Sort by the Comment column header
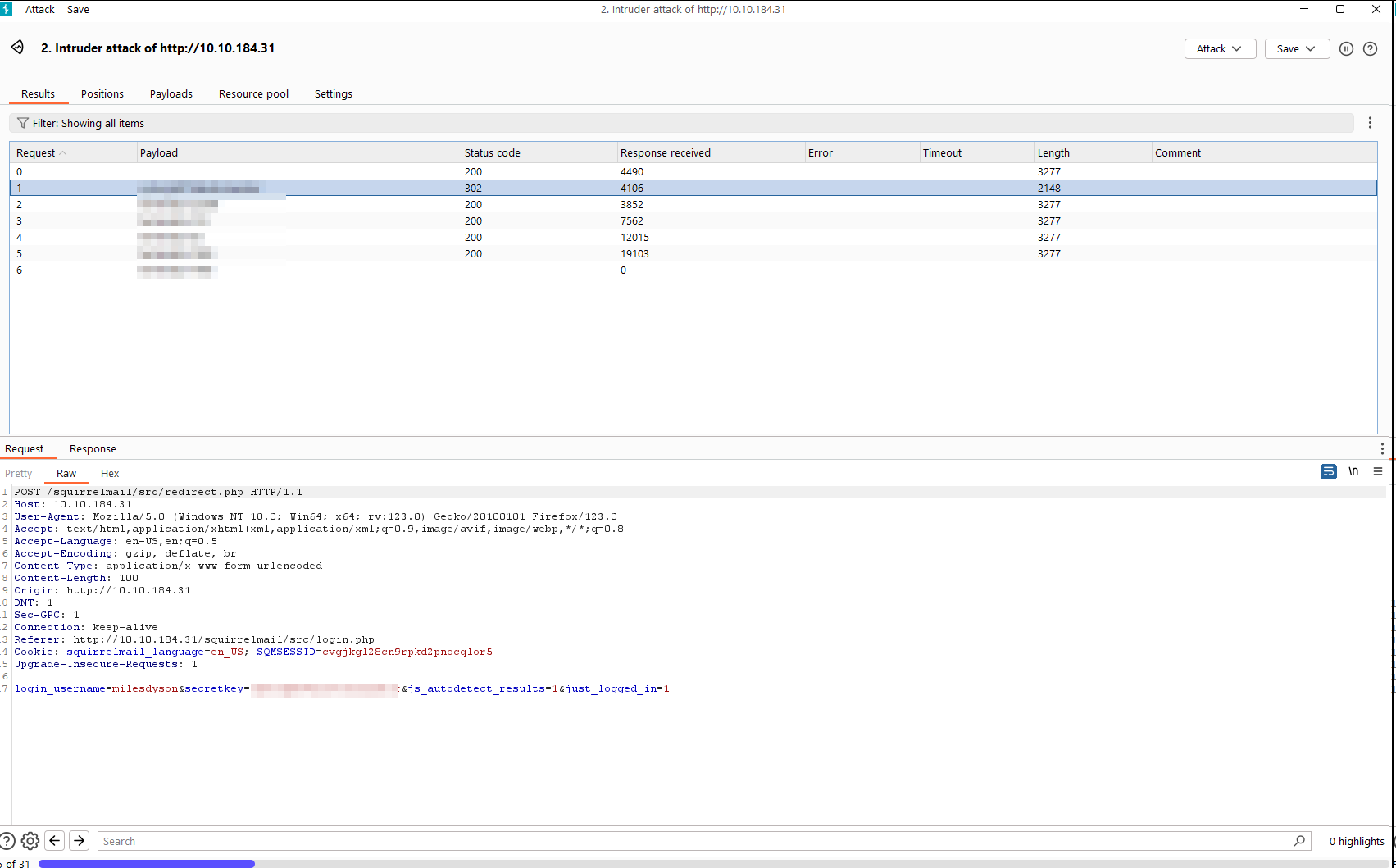The image size is (1396, 868). (x=1264, y=152)
